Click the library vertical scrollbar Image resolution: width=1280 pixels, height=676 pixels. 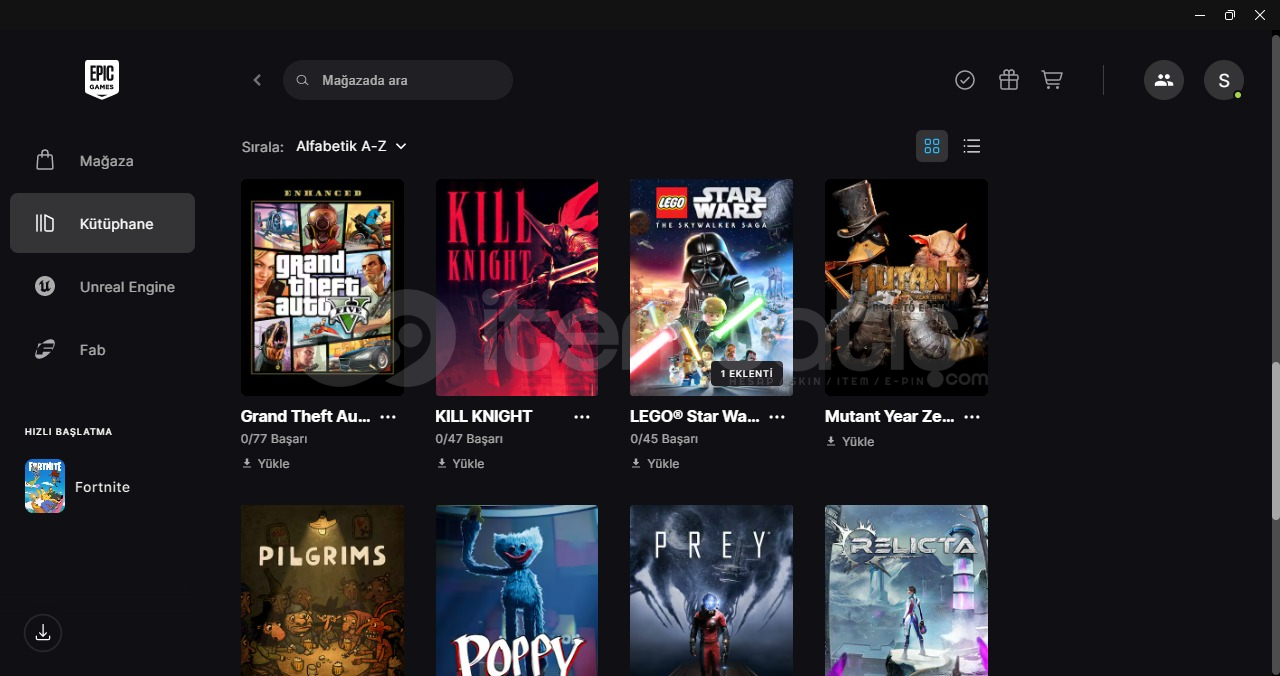[x=1275, y=440]
